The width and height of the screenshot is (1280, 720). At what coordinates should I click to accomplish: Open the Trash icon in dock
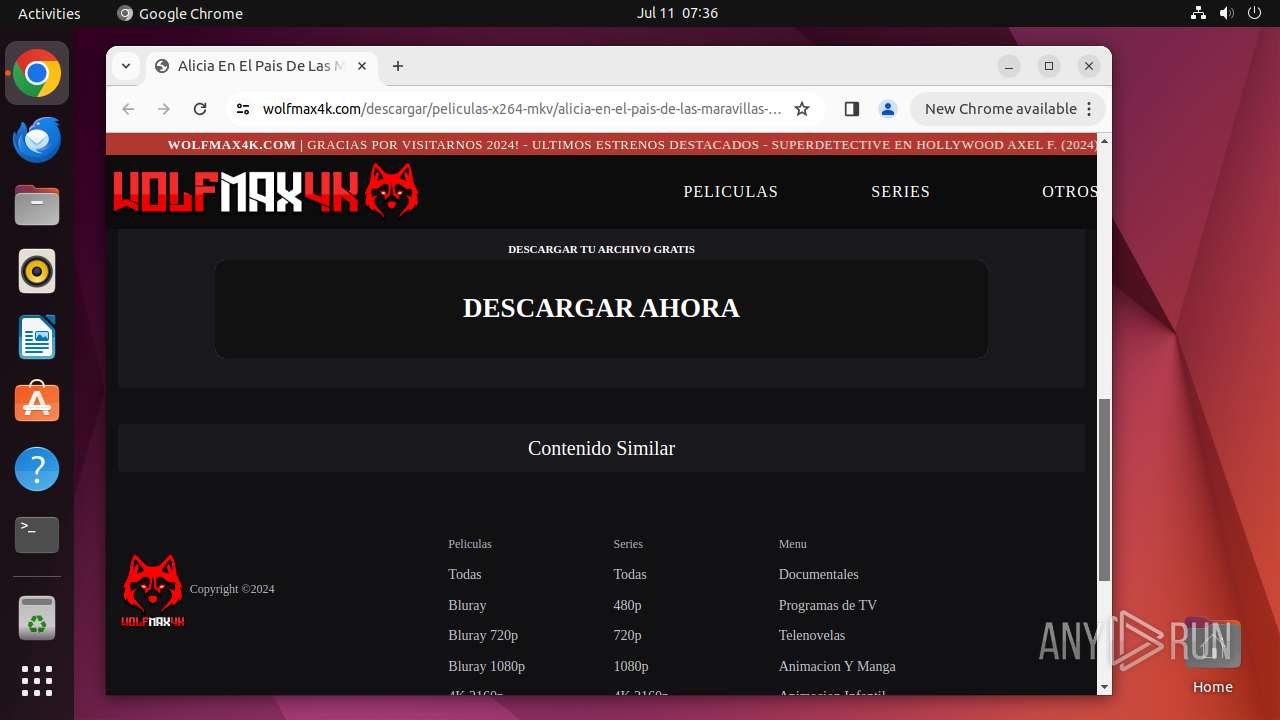click(x=37, y=619)
